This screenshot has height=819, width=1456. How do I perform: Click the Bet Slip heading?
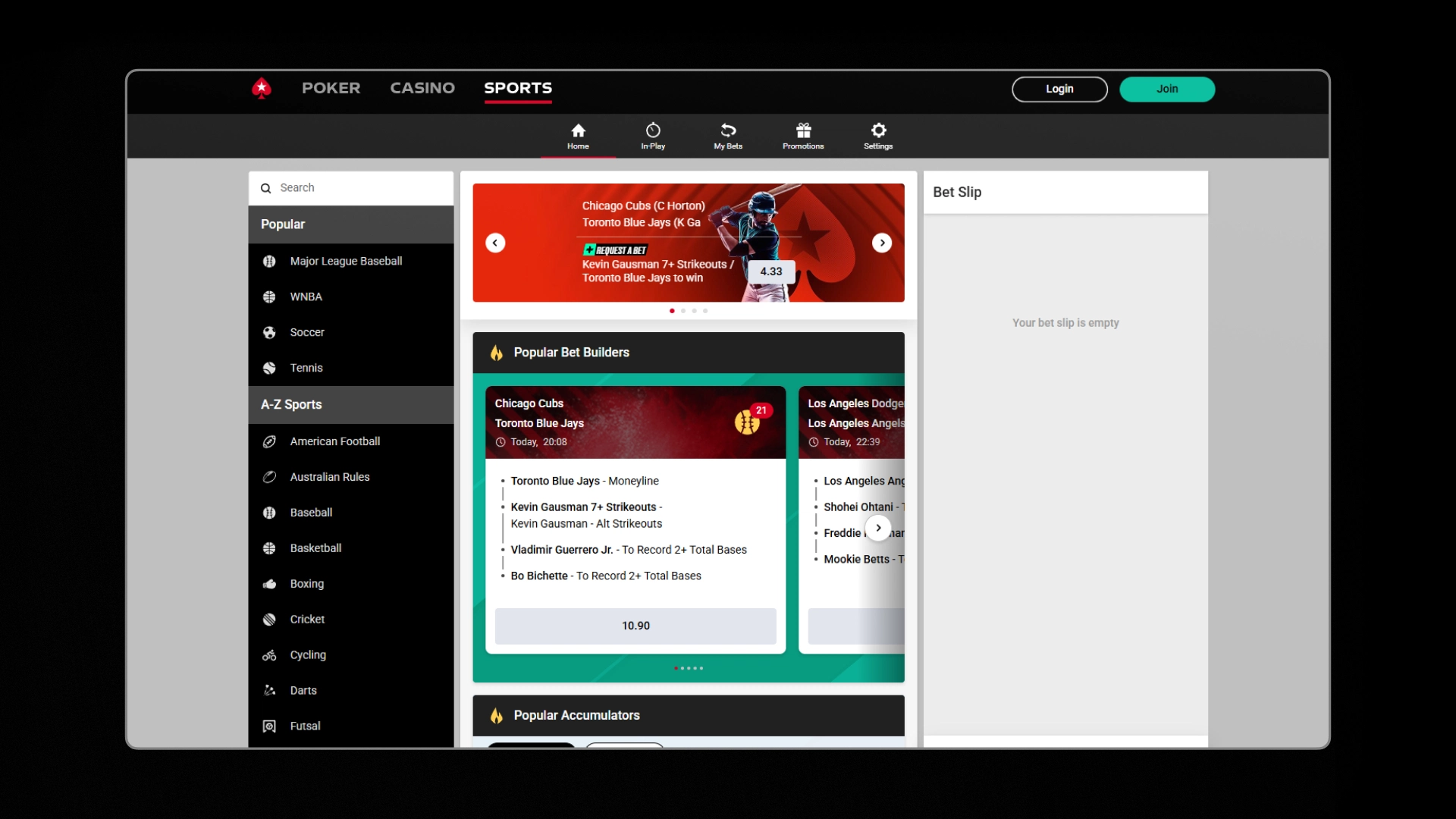click(x=957, y=193)
